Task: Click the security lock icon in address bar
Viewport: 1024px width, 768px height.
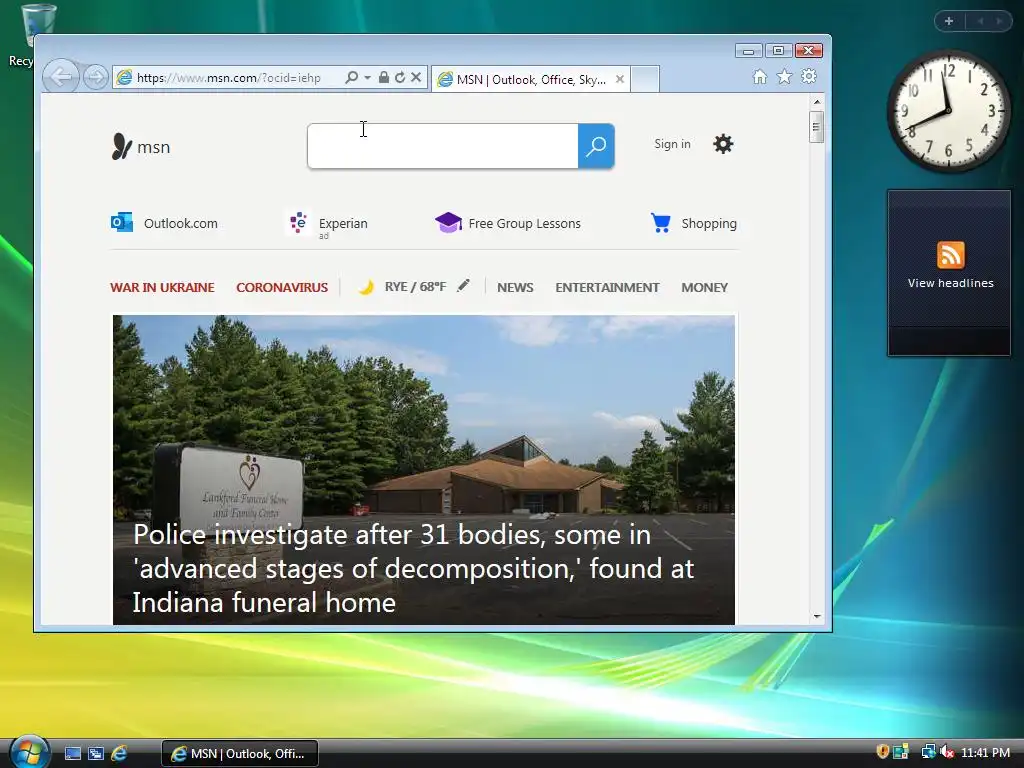Action: [x=384, y=77]
